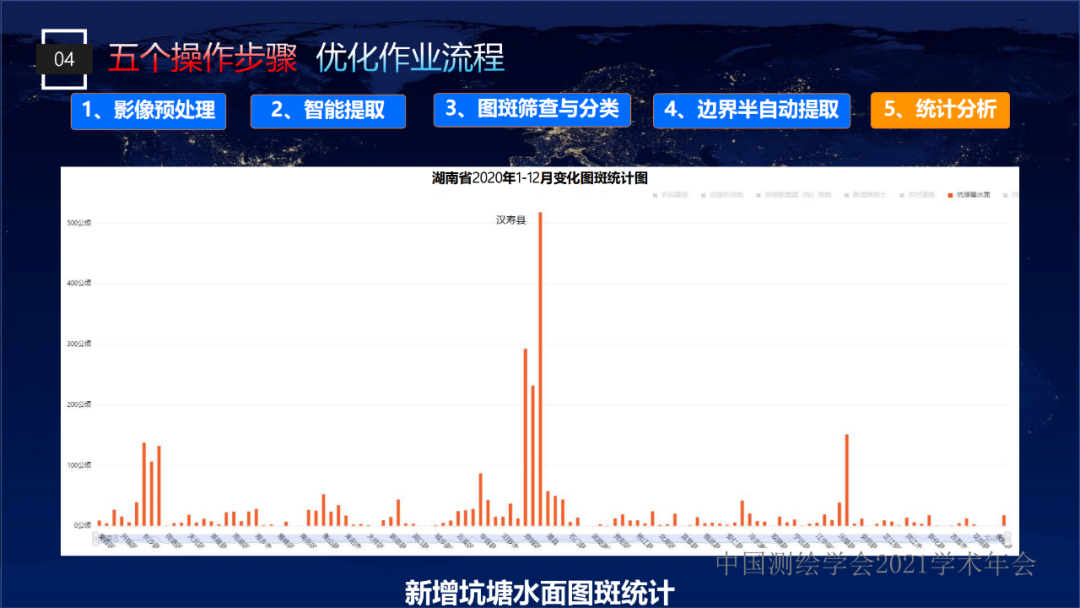This screenshot has height=608, width=1080.
Task: Click the 04 section number badge
Action: pos(64,59)
